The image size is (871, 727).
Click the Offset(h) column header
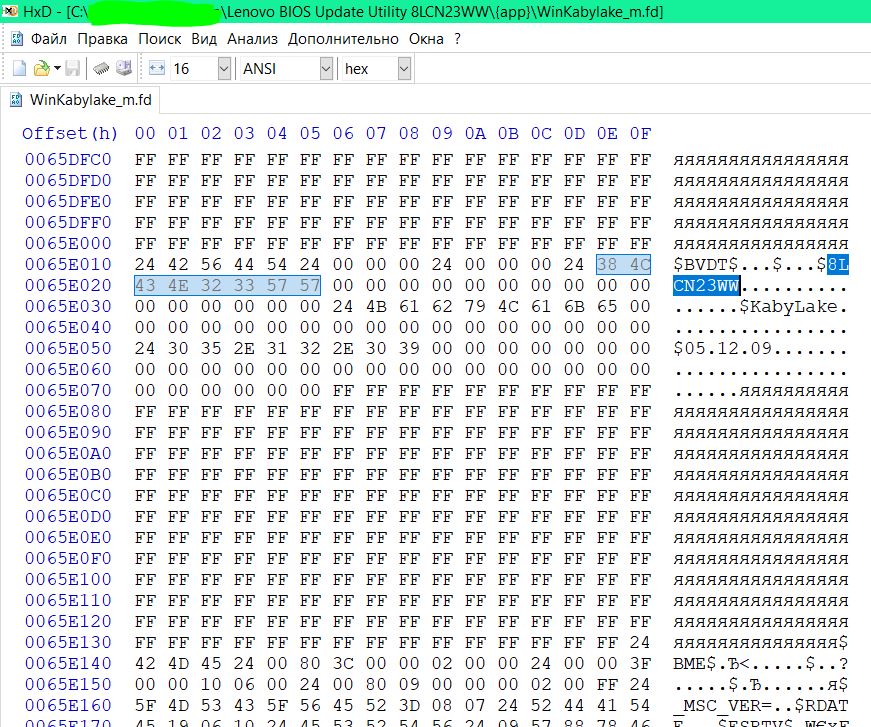(70, 134)
